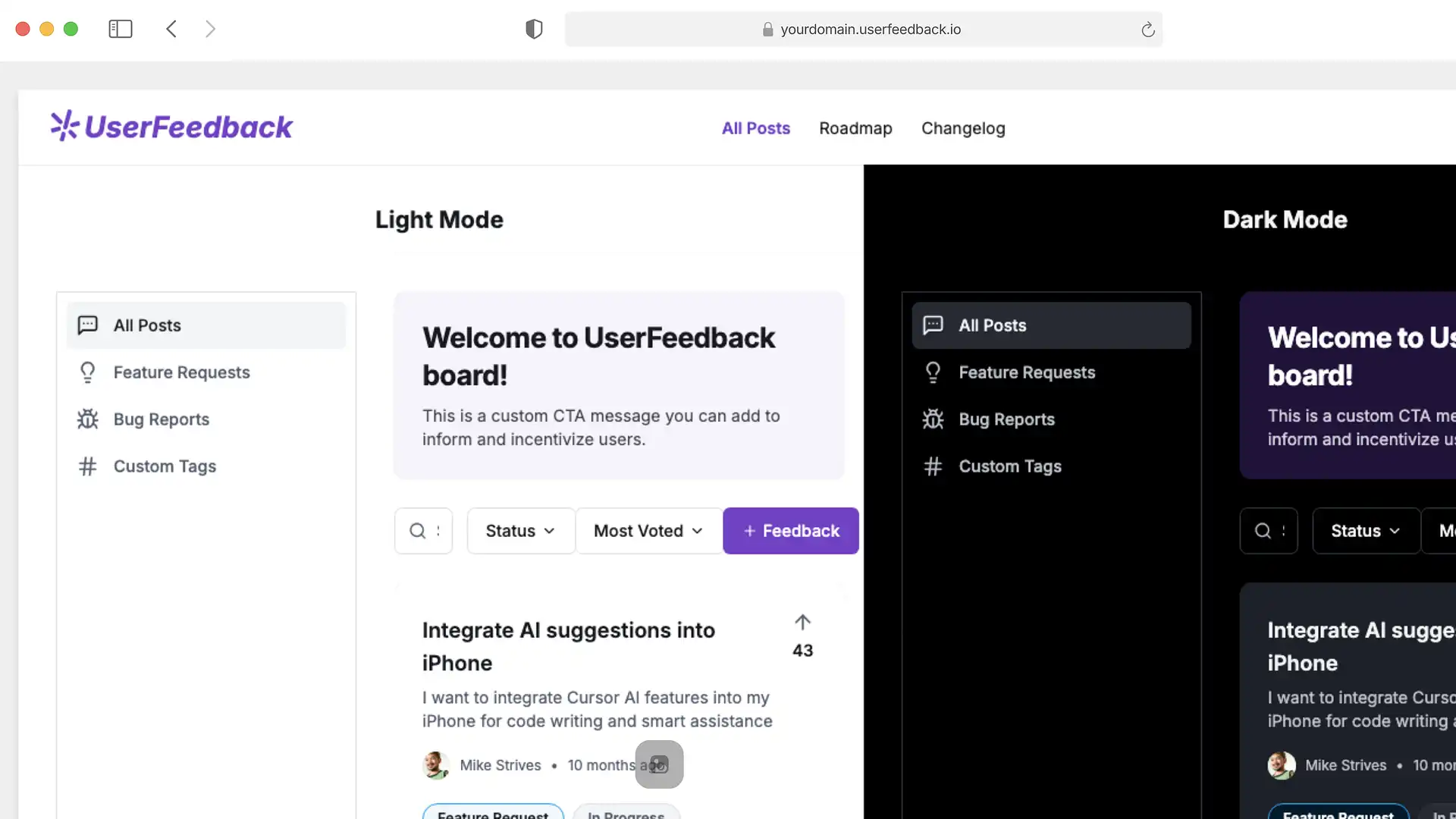Go back with browser back arrow
Image resolution: width=1456 pixels, height=819 pixels.
click(x=171, y=29)
